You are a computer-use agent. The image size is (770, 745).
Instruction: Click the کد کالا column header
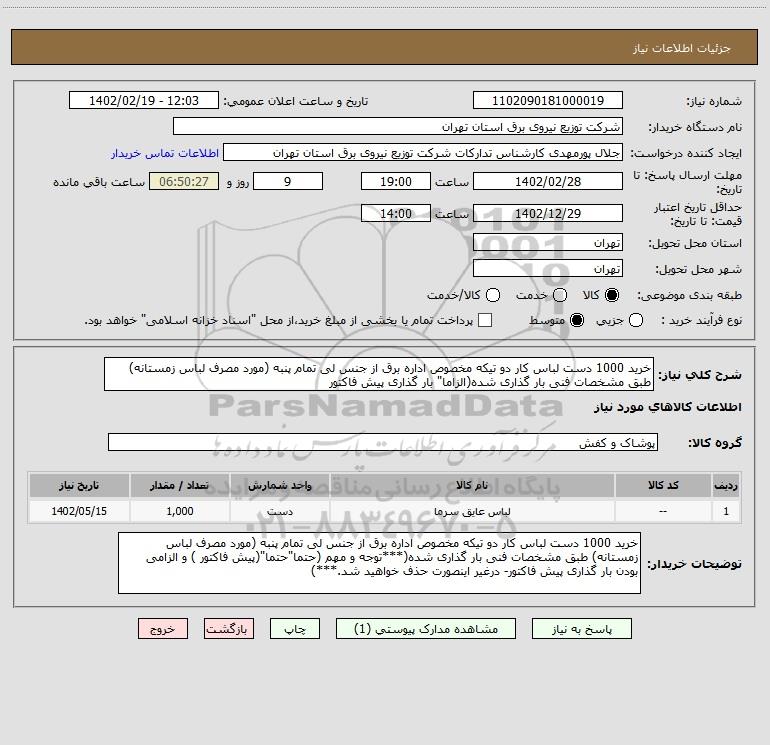(663, 485)
